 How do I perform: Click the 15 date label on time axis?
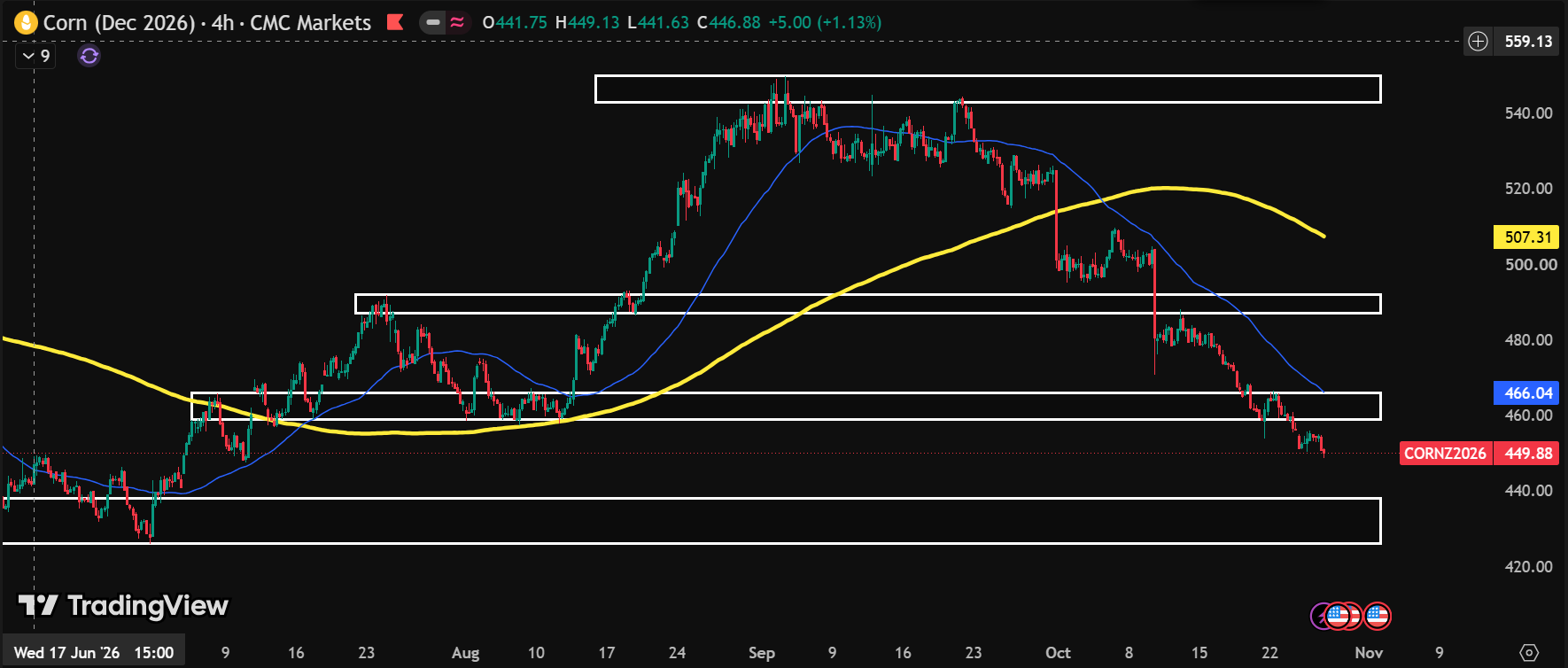pos(1199,653)
